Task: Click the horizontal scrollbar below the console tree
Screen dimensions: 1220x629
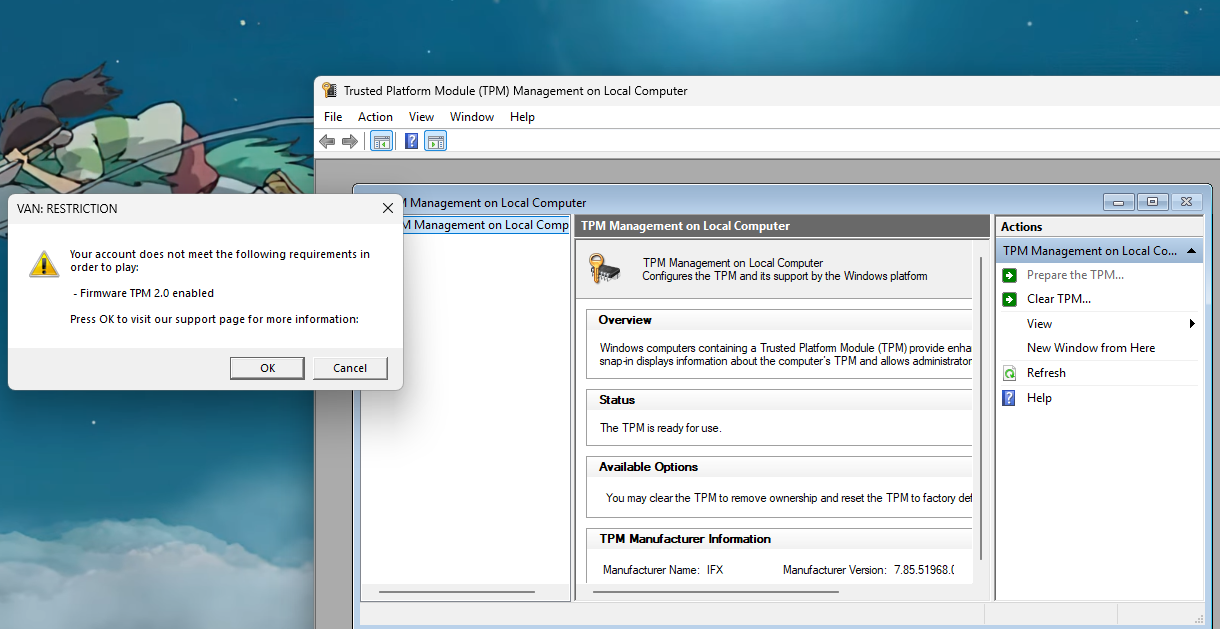Action: coord(456,590)
